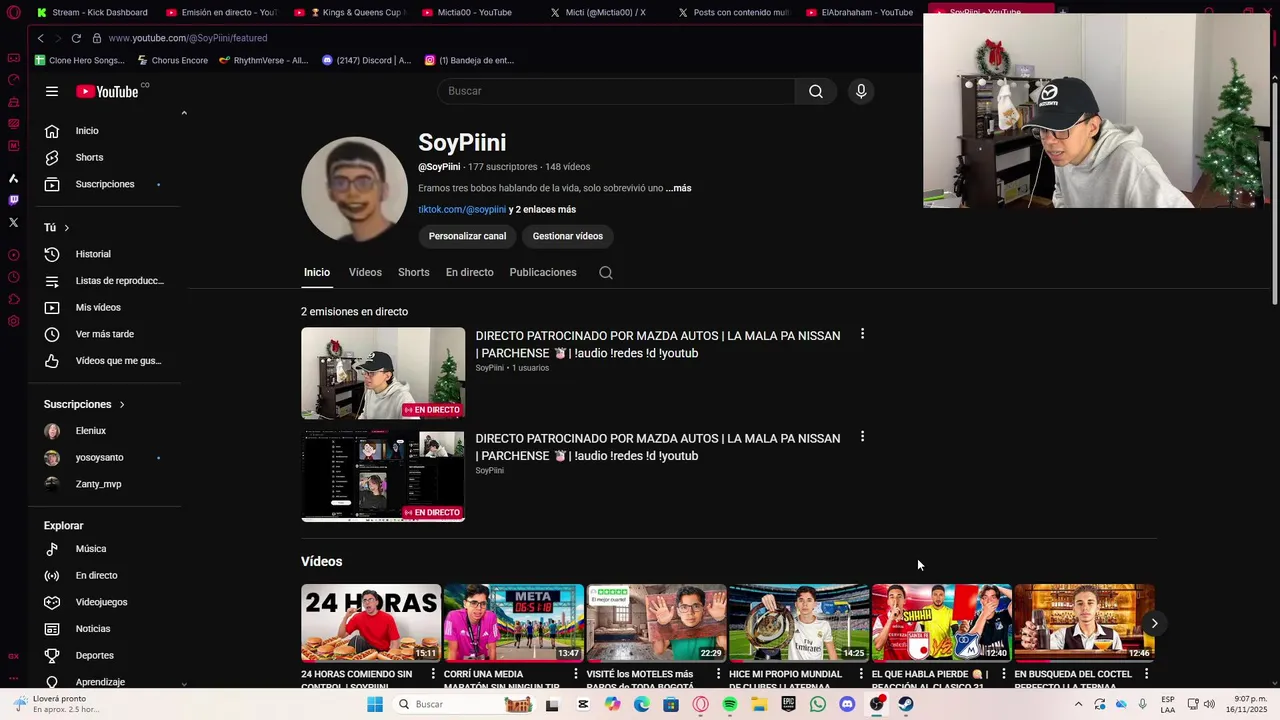Open menu for HICE MI PROPIO MUNDIAL video
This screenshot has height=720, width=1280.
point(861,674)
